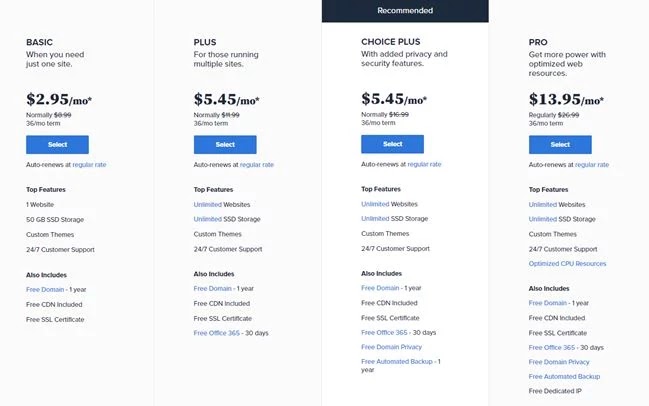Open regular rate link under Pro plan

[592, 165]
